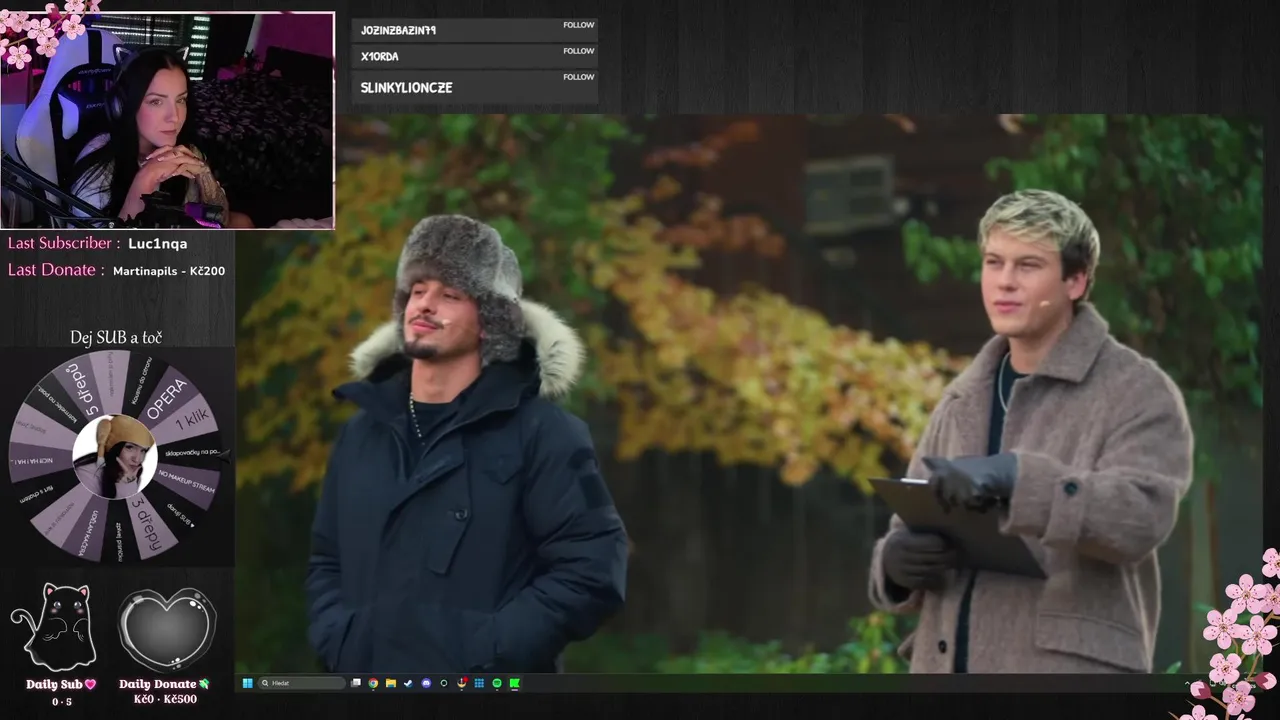Click the 'Dej SUB a toč' heading
Viewport: 1280px width, 720px height.
click(x=116, y=337)
